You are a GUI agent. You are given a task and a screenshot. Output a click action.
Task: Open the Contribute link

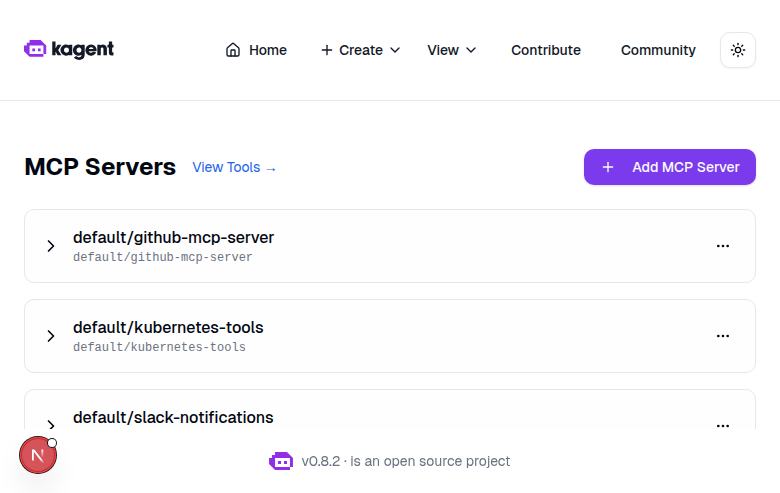(546, 50)
